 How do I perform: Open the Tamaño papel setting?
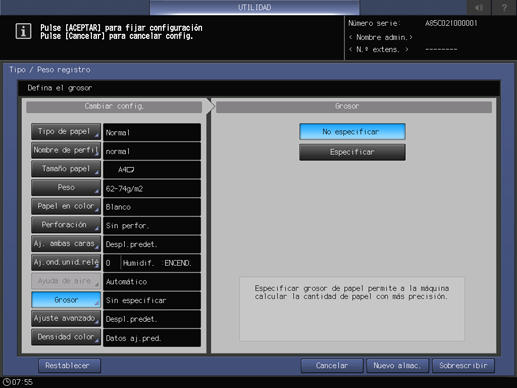click(66, 169)
